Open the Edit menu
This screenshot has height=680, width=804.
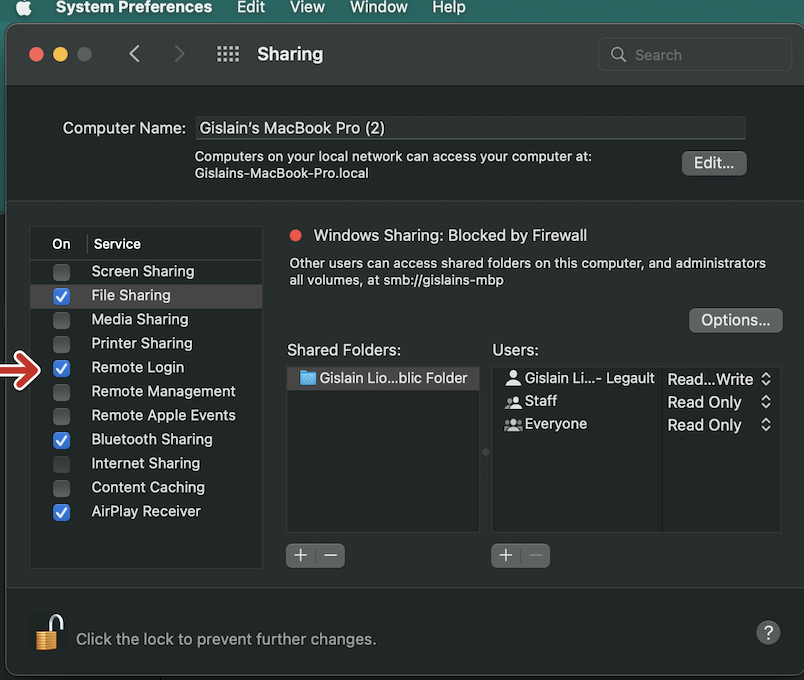point(251,7)
